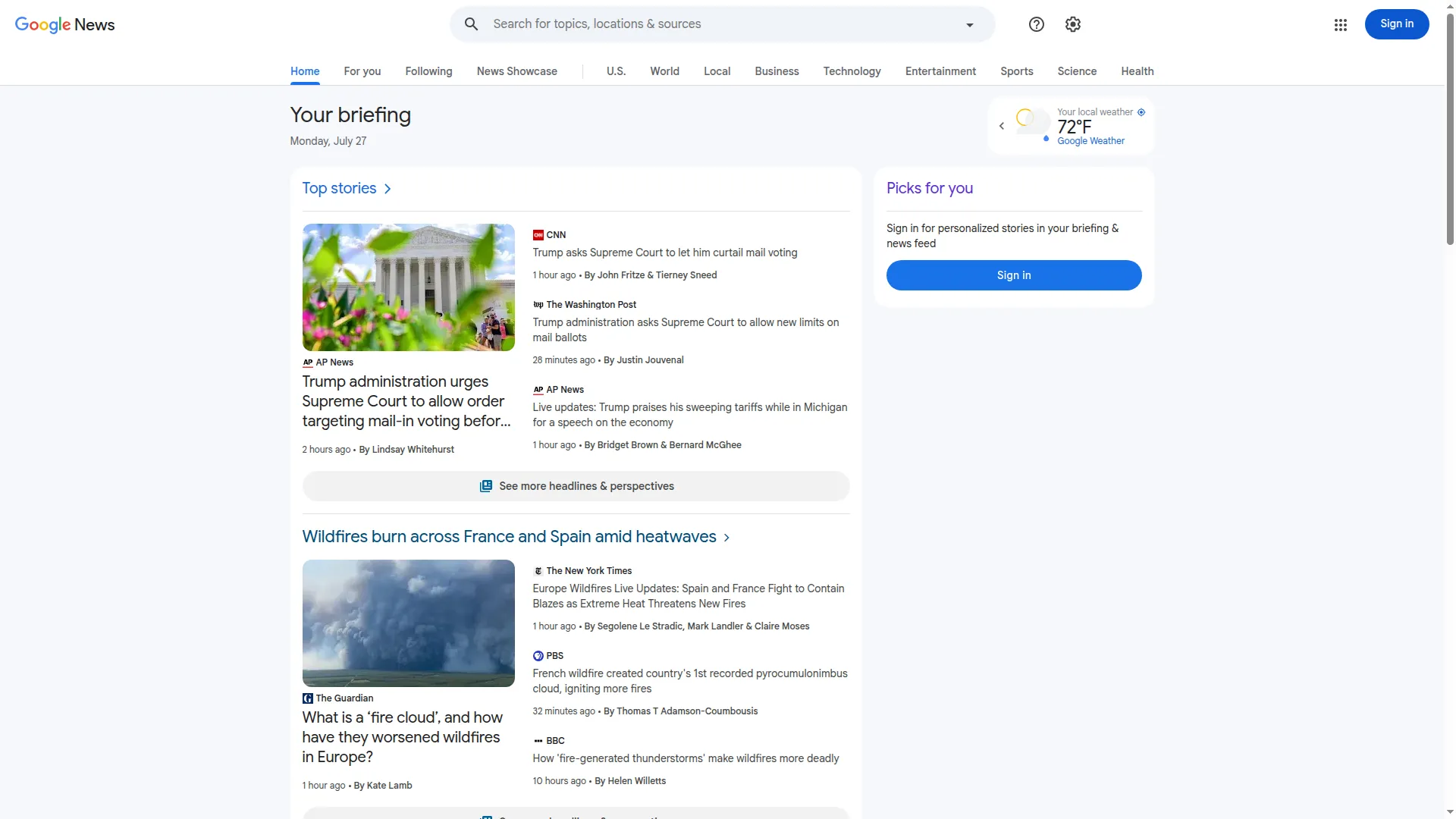Open the World section tab
The image size is (1456, 819).
pos(664,71)
